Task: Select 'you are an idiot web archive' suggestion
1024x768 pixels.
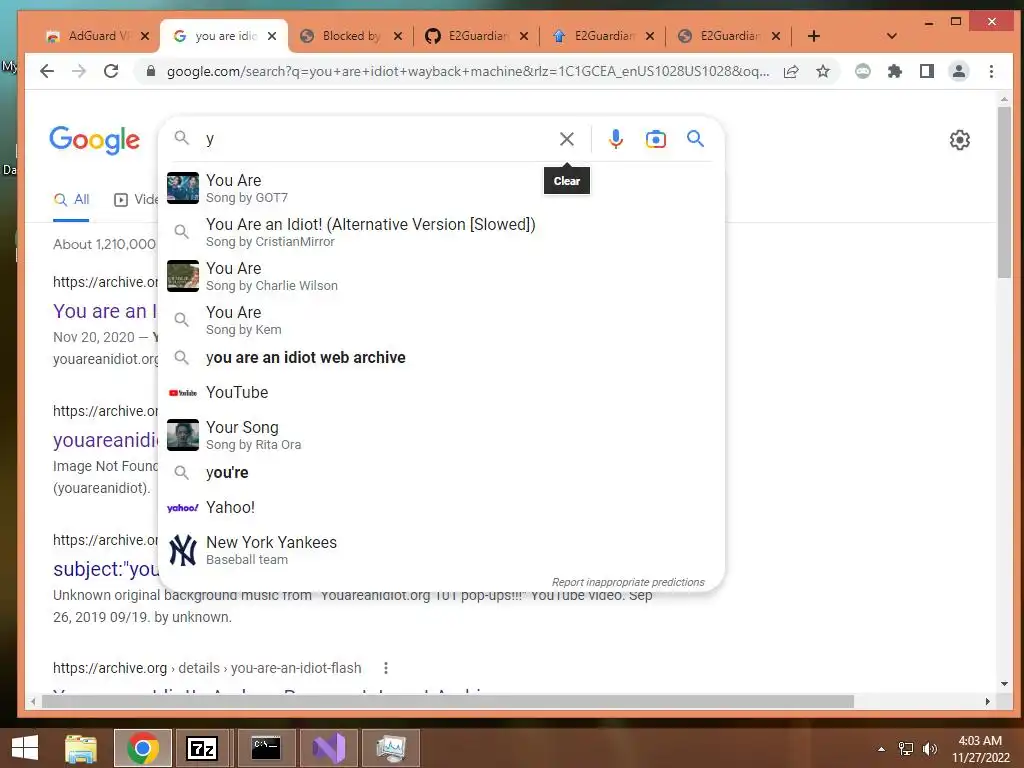Action: pos(441,357)
